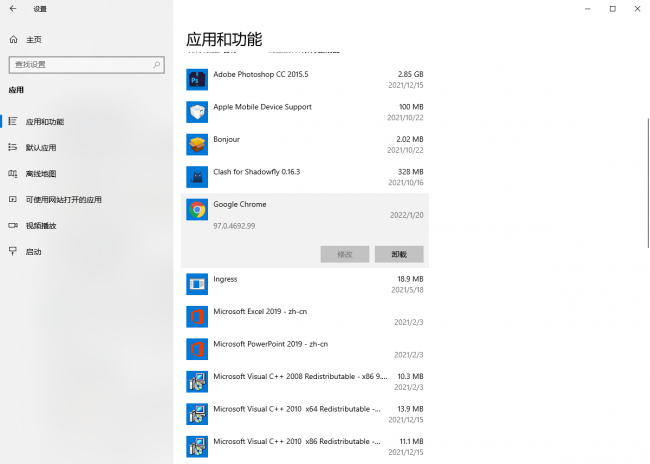Open the home icon 主页

pyautogui.click(x=13, y=39)
